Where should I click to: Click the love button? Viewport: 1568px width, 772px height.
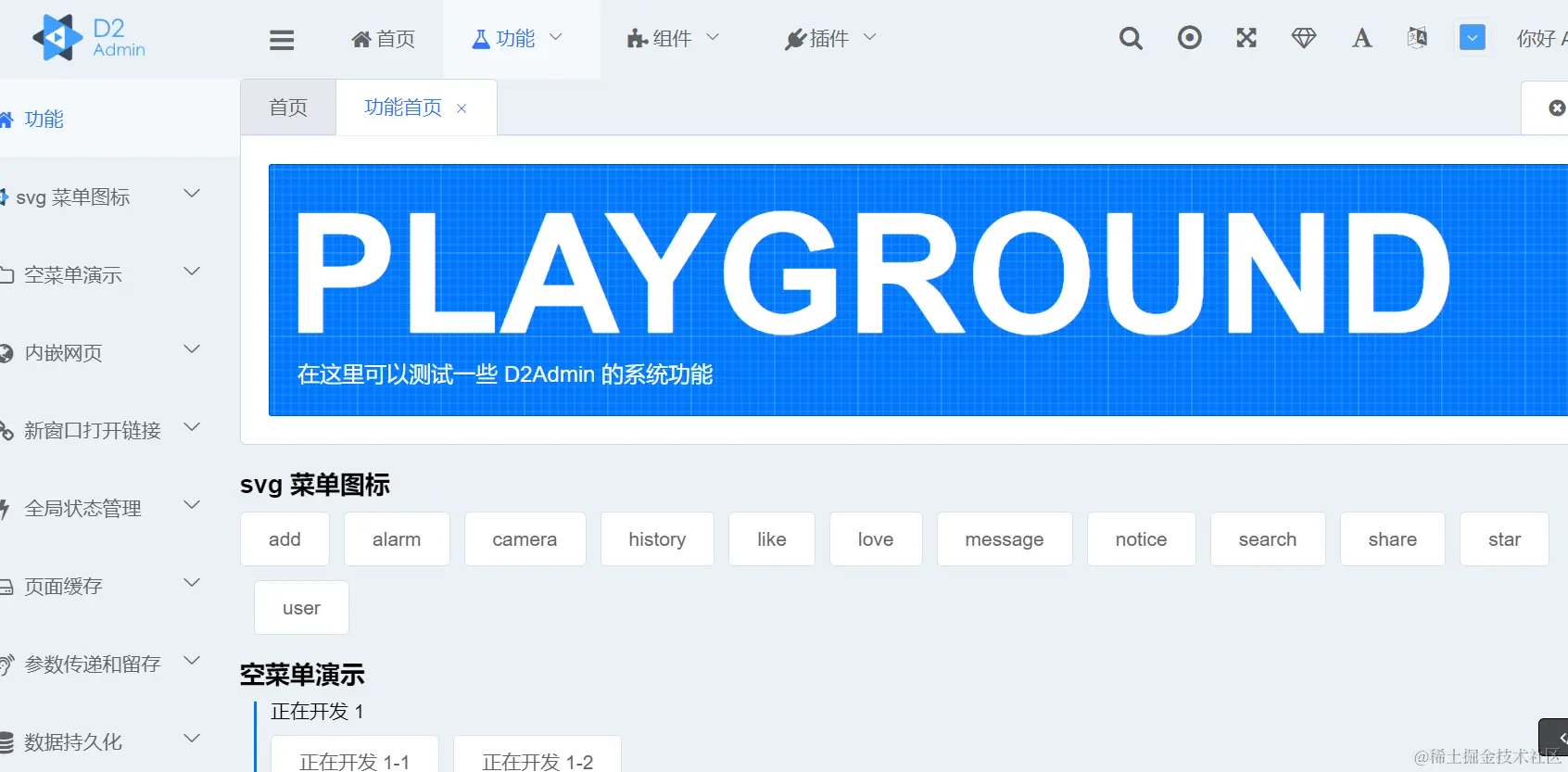tap(876, 539)
